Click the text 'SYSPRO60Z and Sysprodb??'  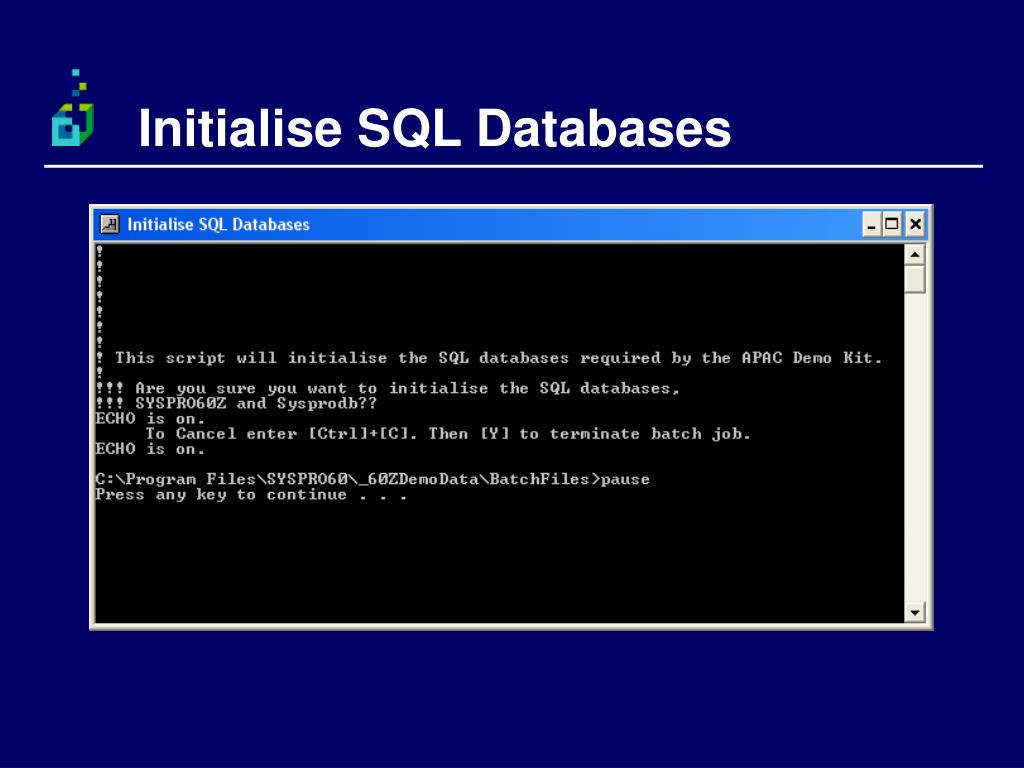point(256,404)
